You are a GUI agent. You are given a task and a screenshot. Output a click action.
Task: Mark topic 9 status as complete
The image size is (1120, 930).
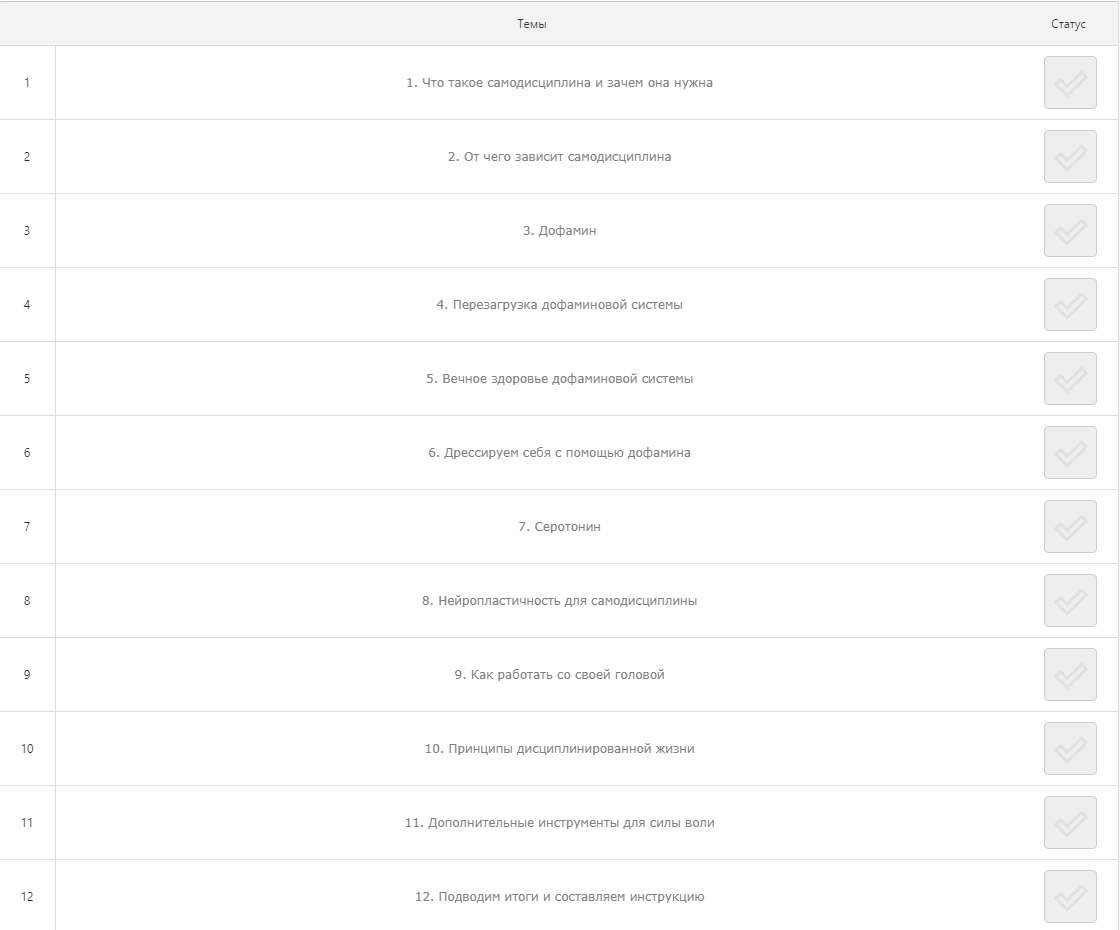point(1070,675)
